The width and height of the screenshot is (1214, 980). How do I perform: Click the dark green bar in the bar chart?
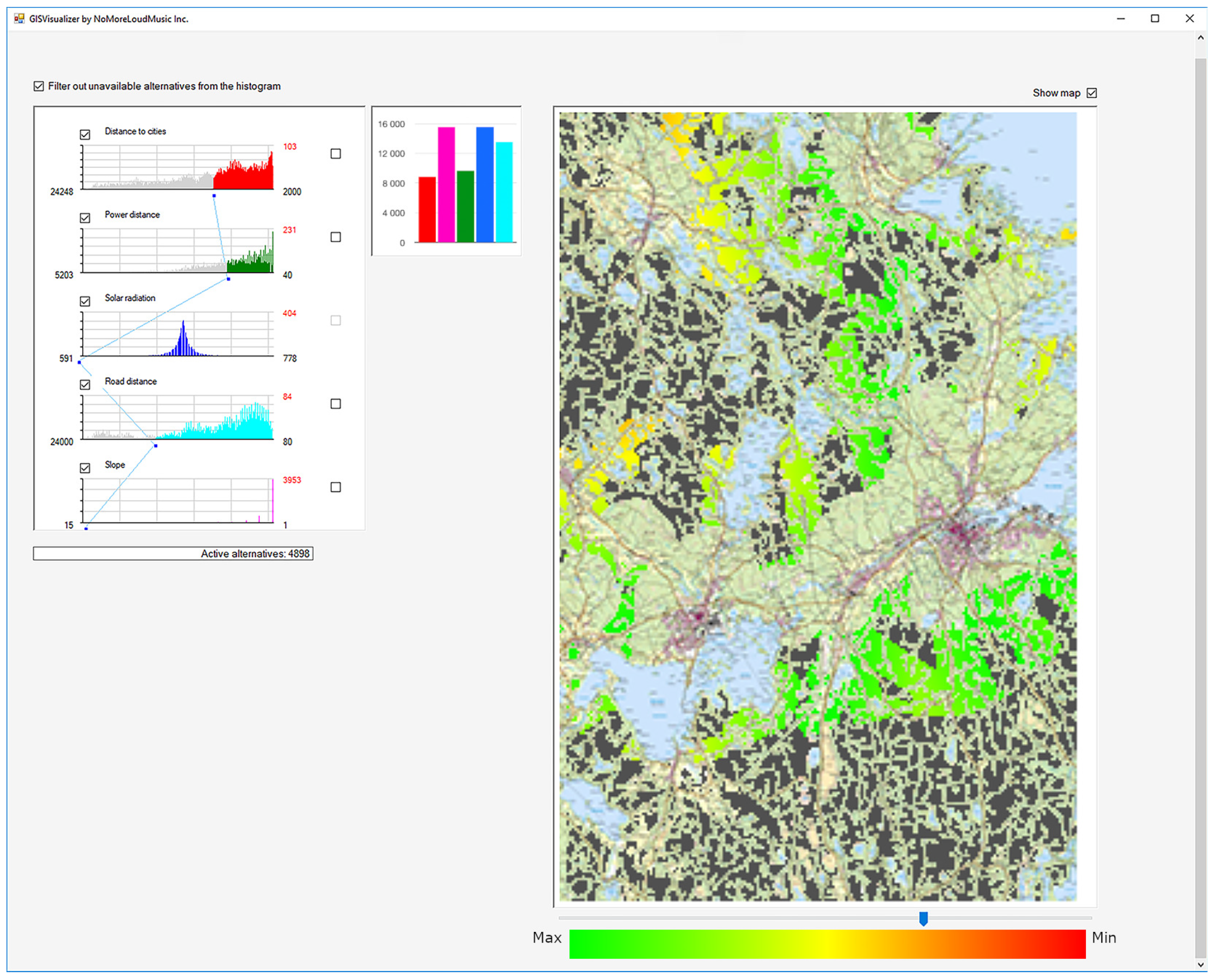point(466,207)
